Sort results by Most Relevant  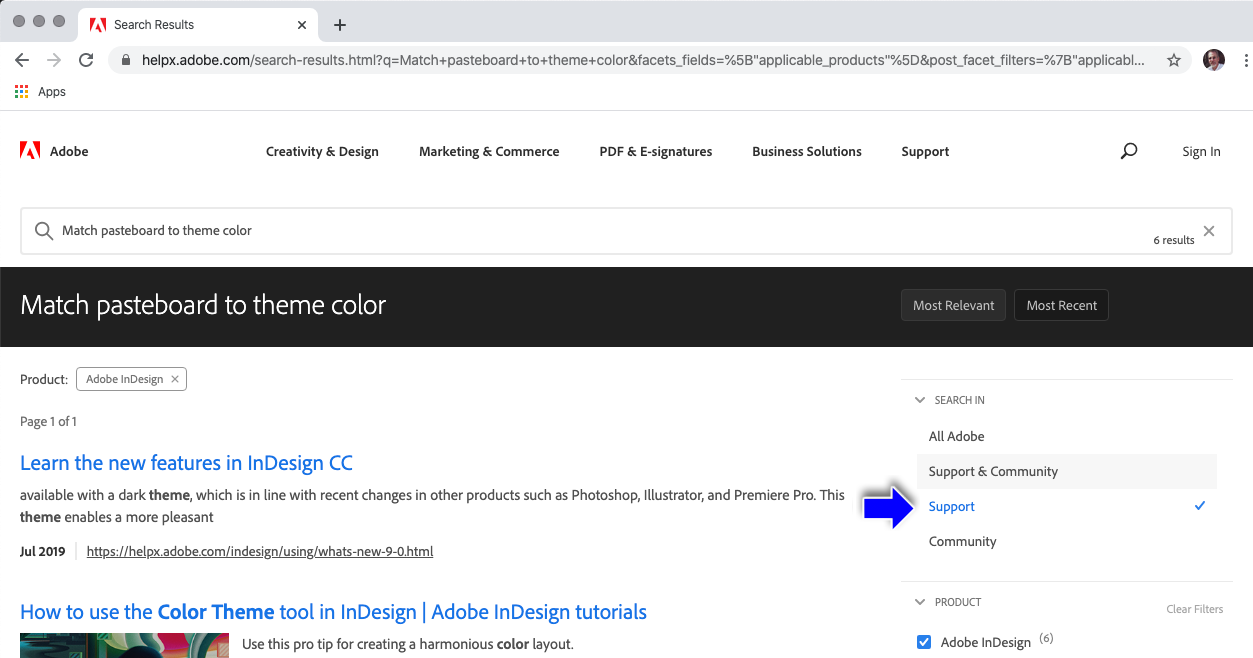[954, 306]
